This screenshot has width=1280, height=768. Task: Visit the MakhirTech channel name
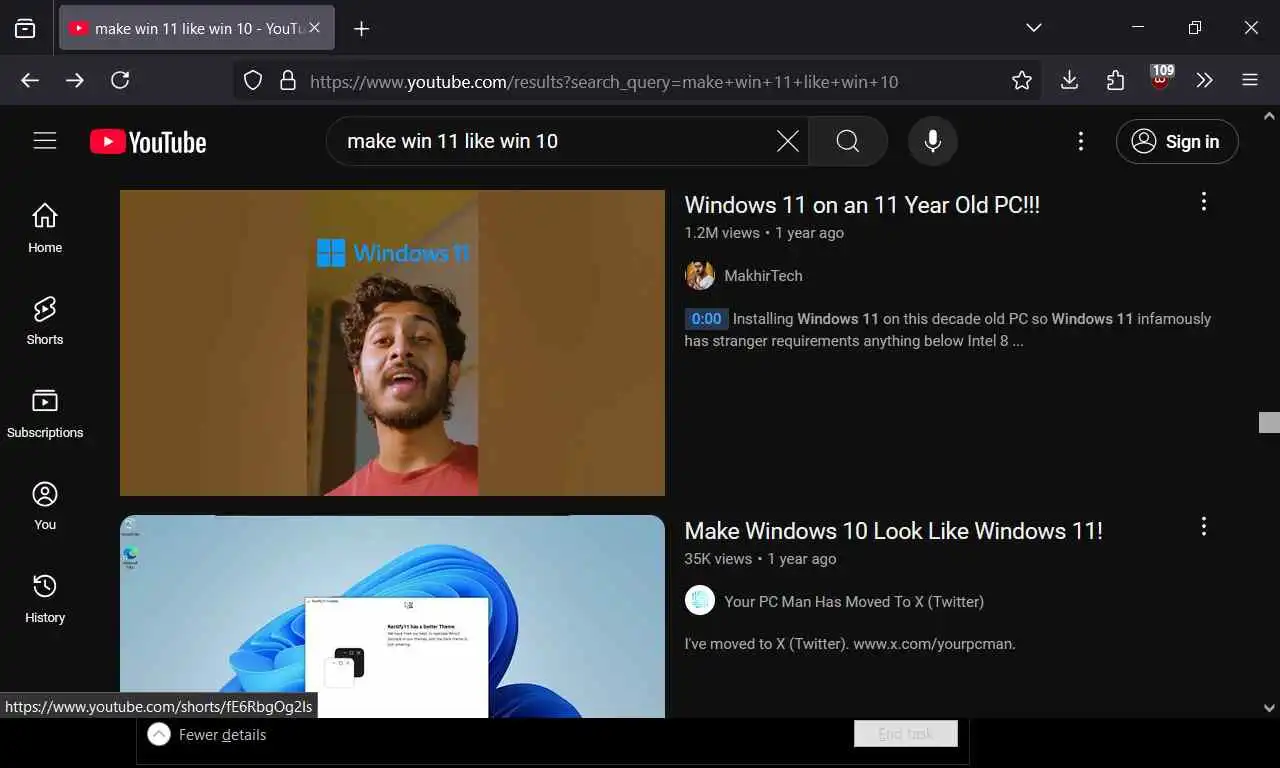tap(763, 276)
